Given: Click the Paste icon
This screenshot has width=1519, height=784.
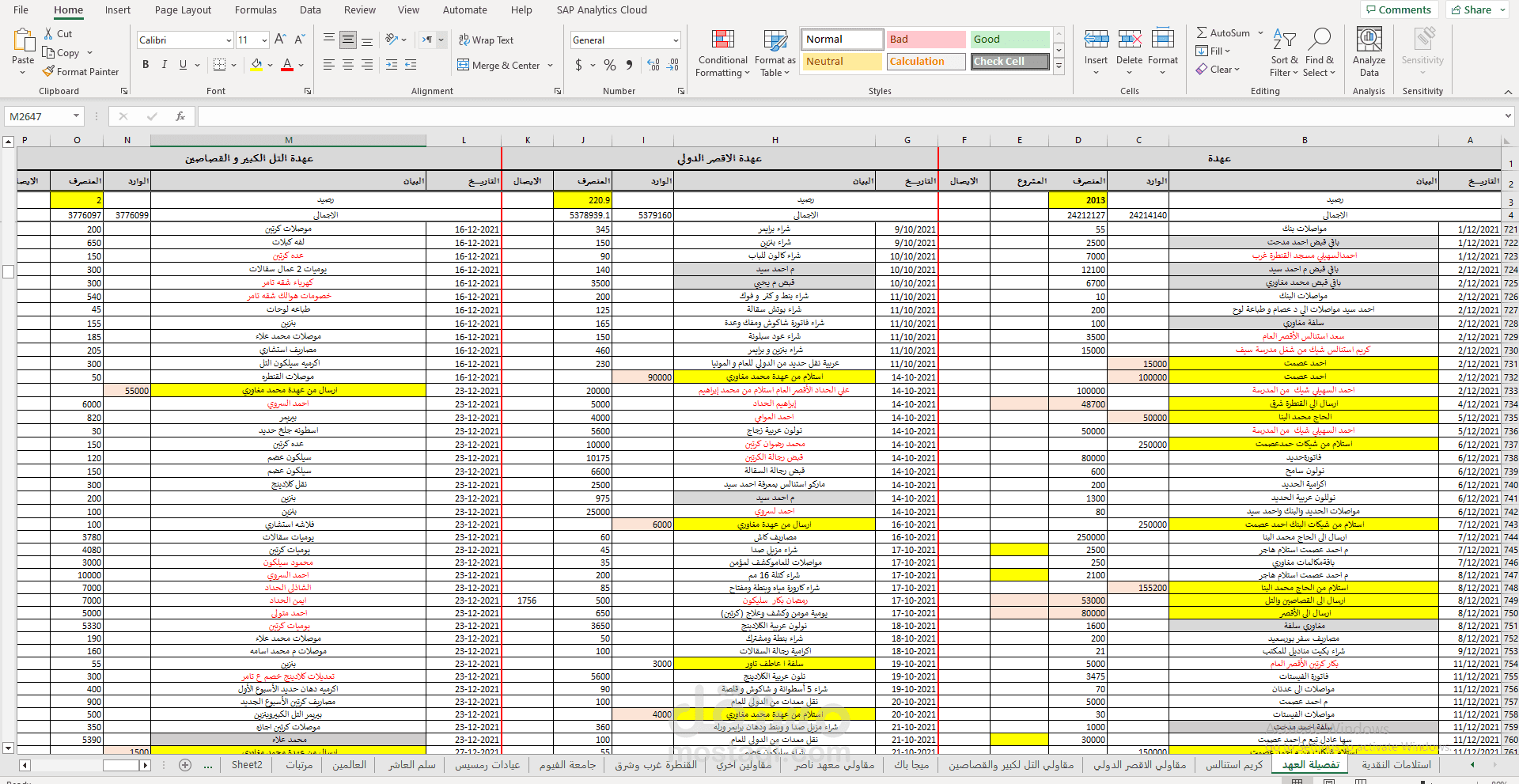Looking at the screenshot, I should (x=23, y=41).
